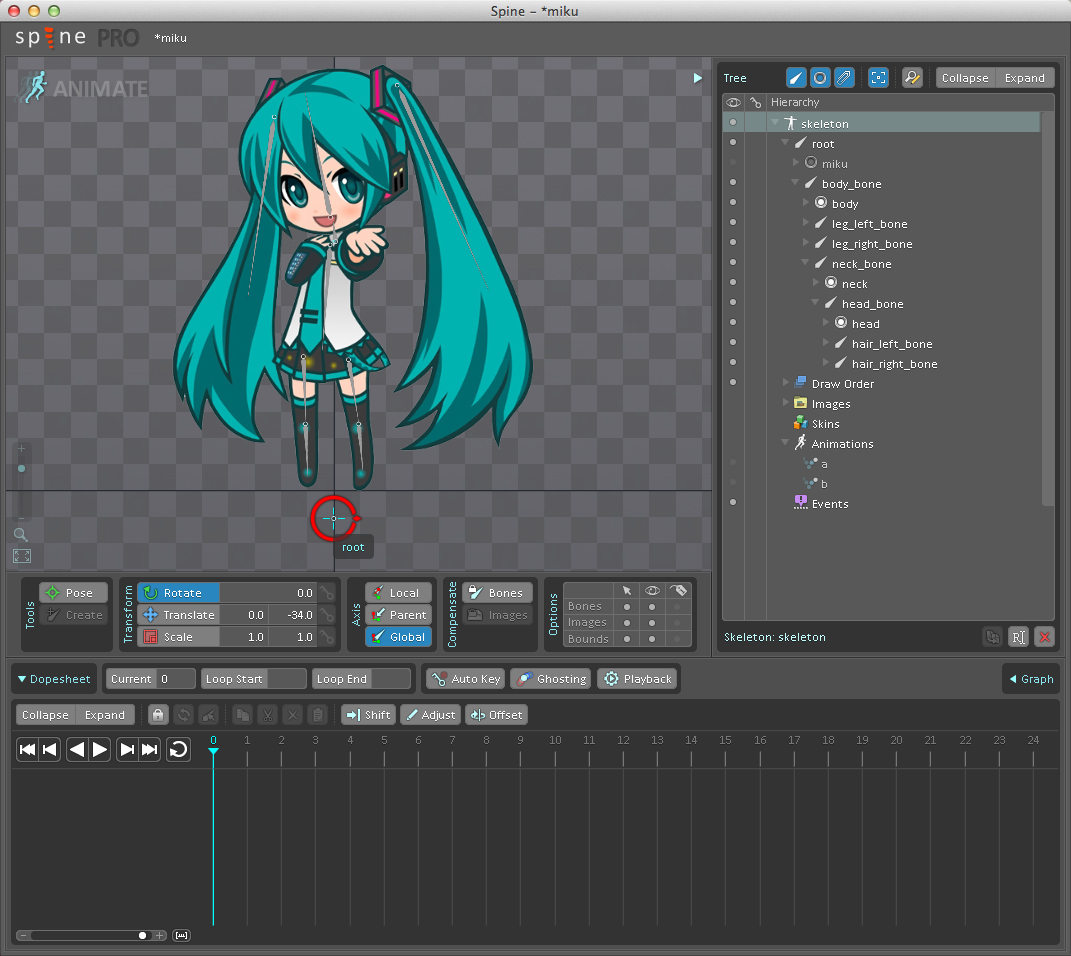Toggle visibility dot for root bone
This screenshot has width=1071, height=956.
(x=733, y=142)
